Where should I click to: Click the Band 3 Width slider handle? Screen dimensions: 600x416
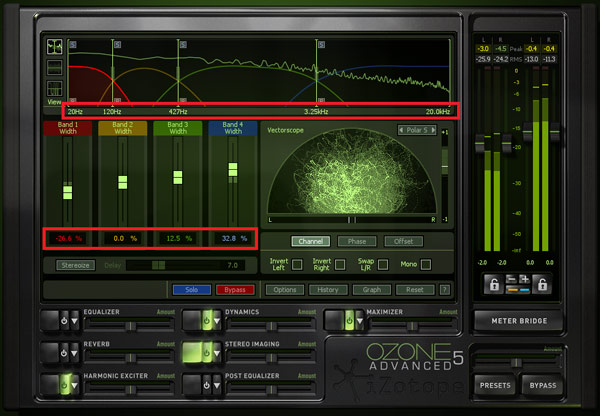tap(177, 177)
